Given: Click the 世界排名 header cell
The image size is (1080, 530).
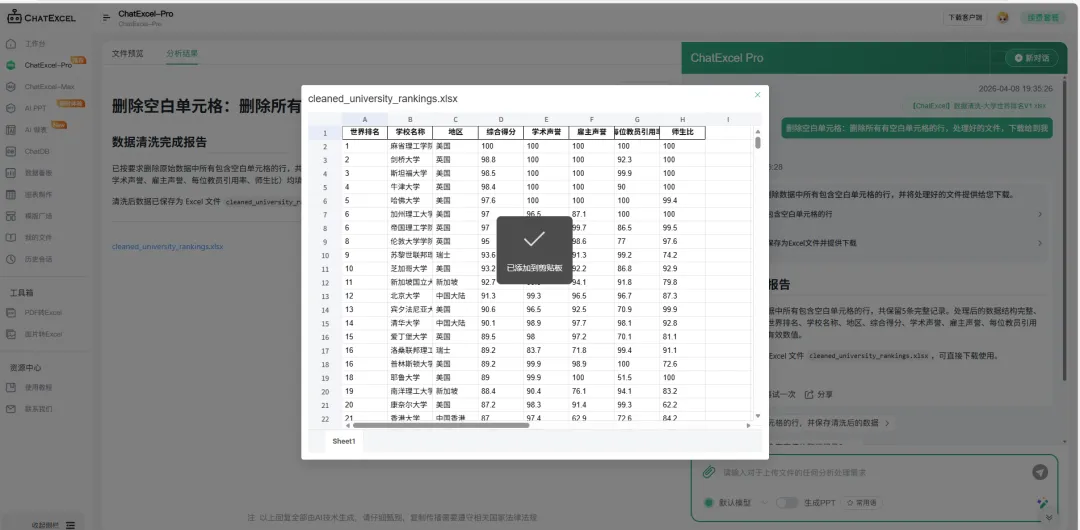Looking at the screenshot, I should (x=364, y=132).
